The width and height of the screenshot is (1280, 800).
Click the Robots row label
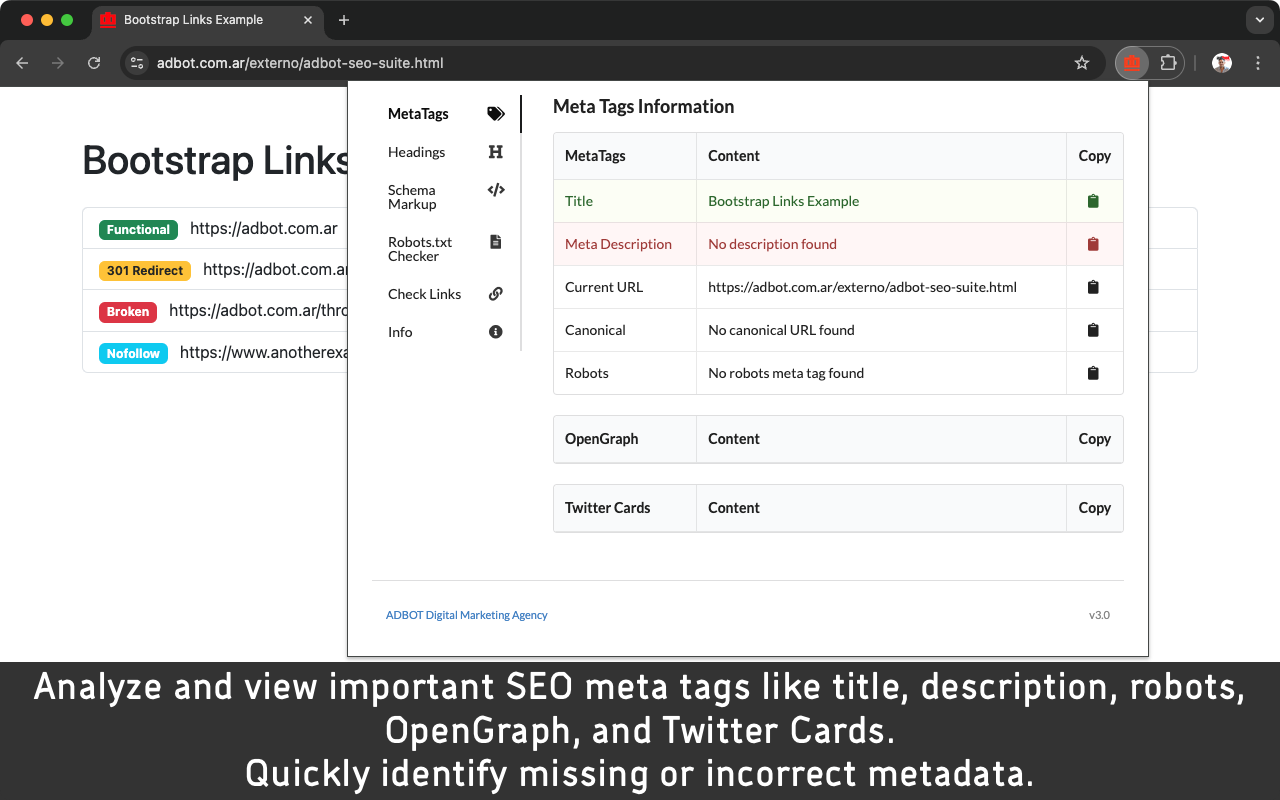point(586,373)
